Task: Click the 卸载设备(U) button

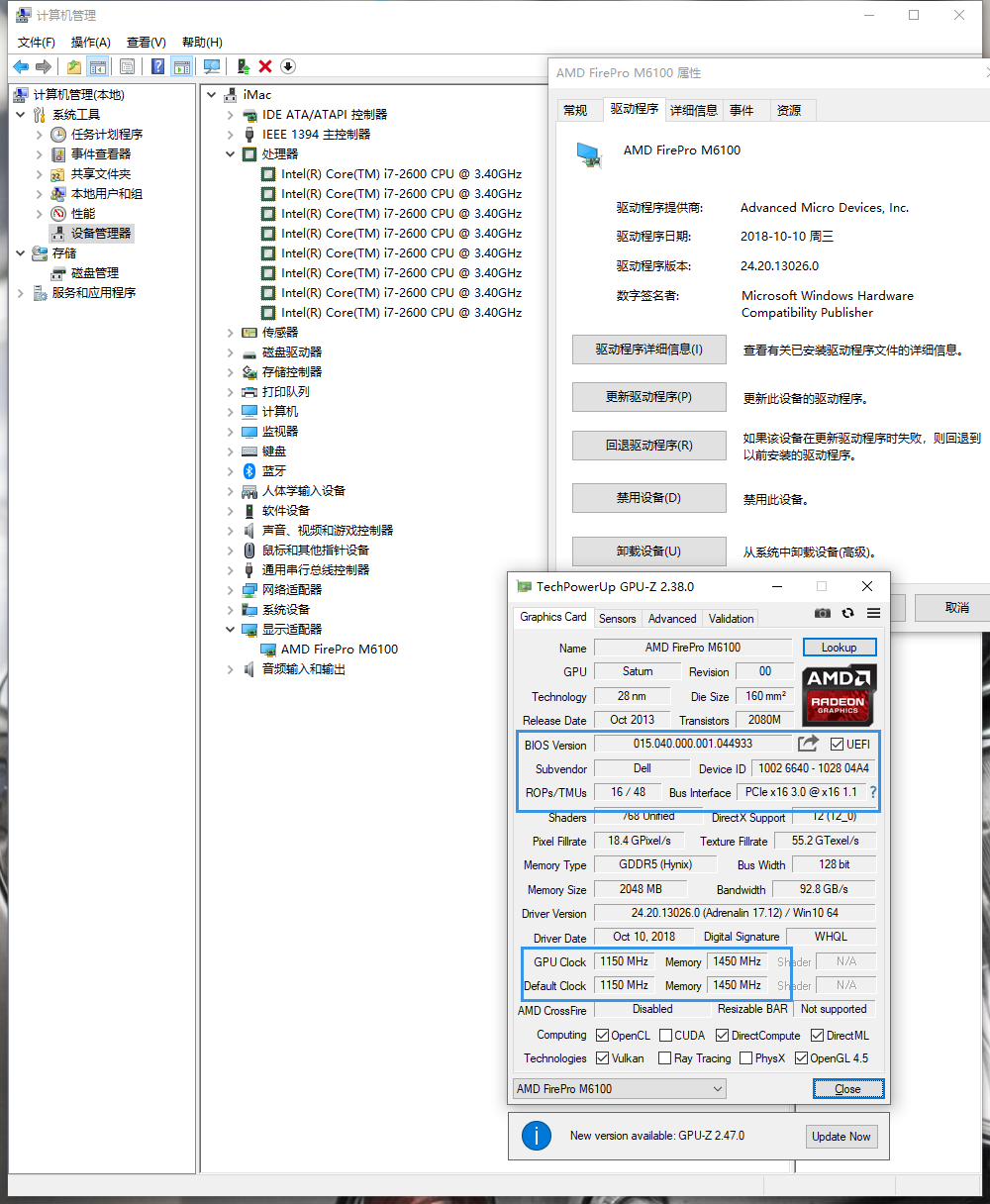Action: [649, 552]
